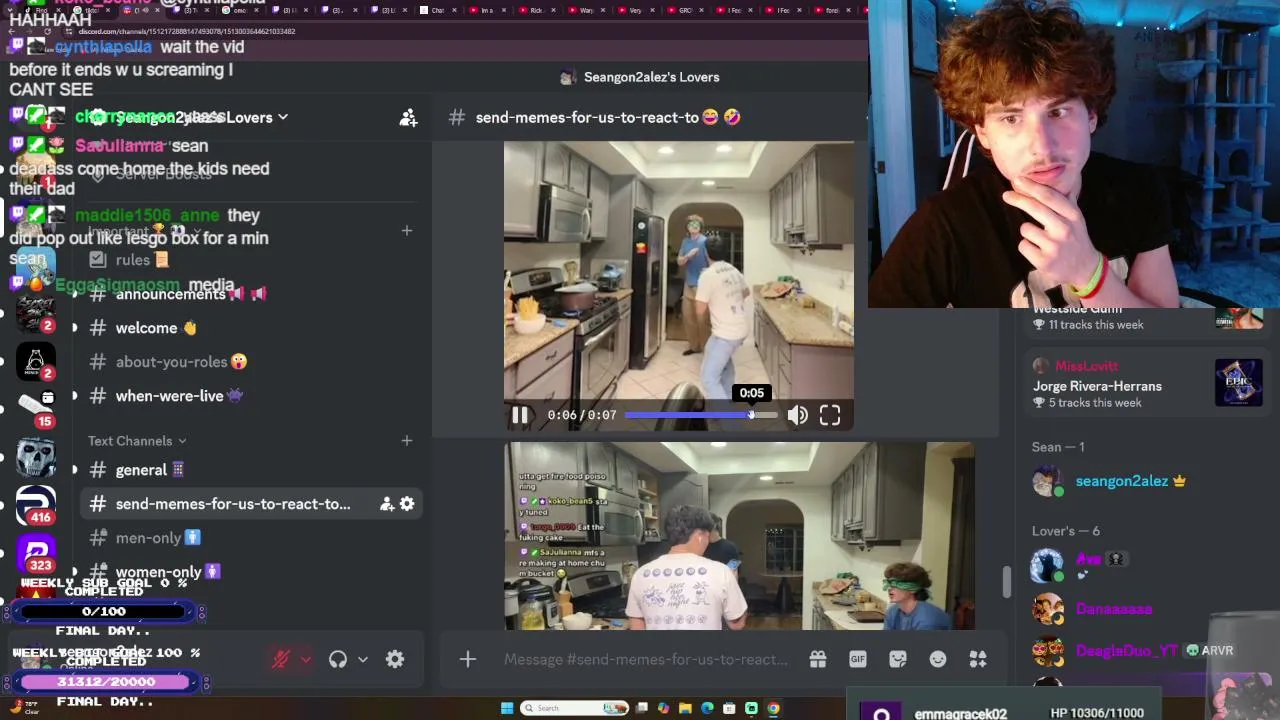Open the attachment plus button in message bar
The image size is (1280, 720).
point(467,659)
